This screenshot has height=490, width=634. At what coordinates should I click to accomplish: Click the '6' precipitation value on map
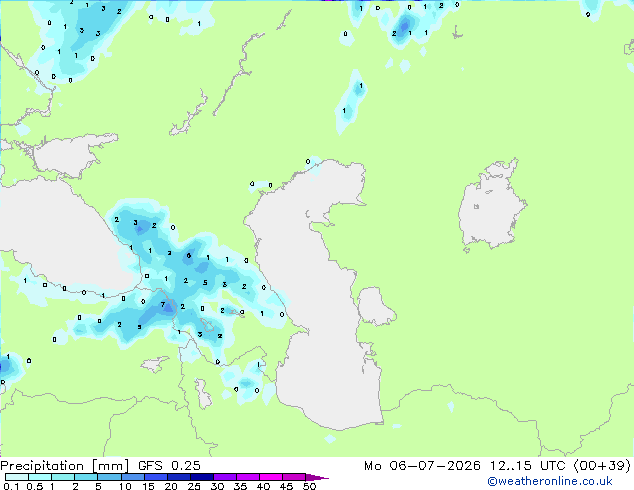[189, 256]
